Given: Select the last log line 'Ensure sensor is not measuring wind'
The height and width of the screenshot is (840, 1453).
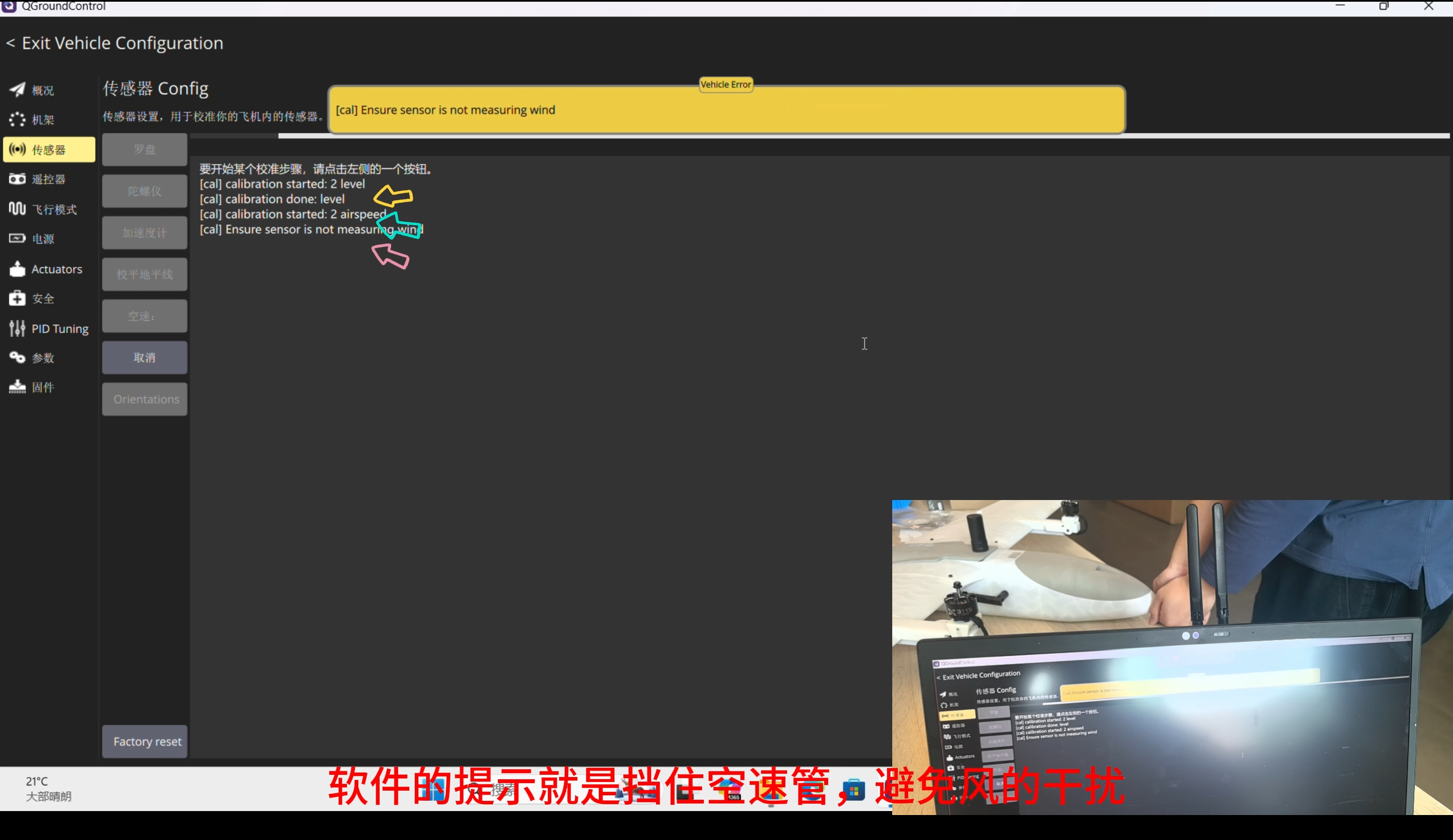Looking at the screenshot, I should (x=312, y=229).
